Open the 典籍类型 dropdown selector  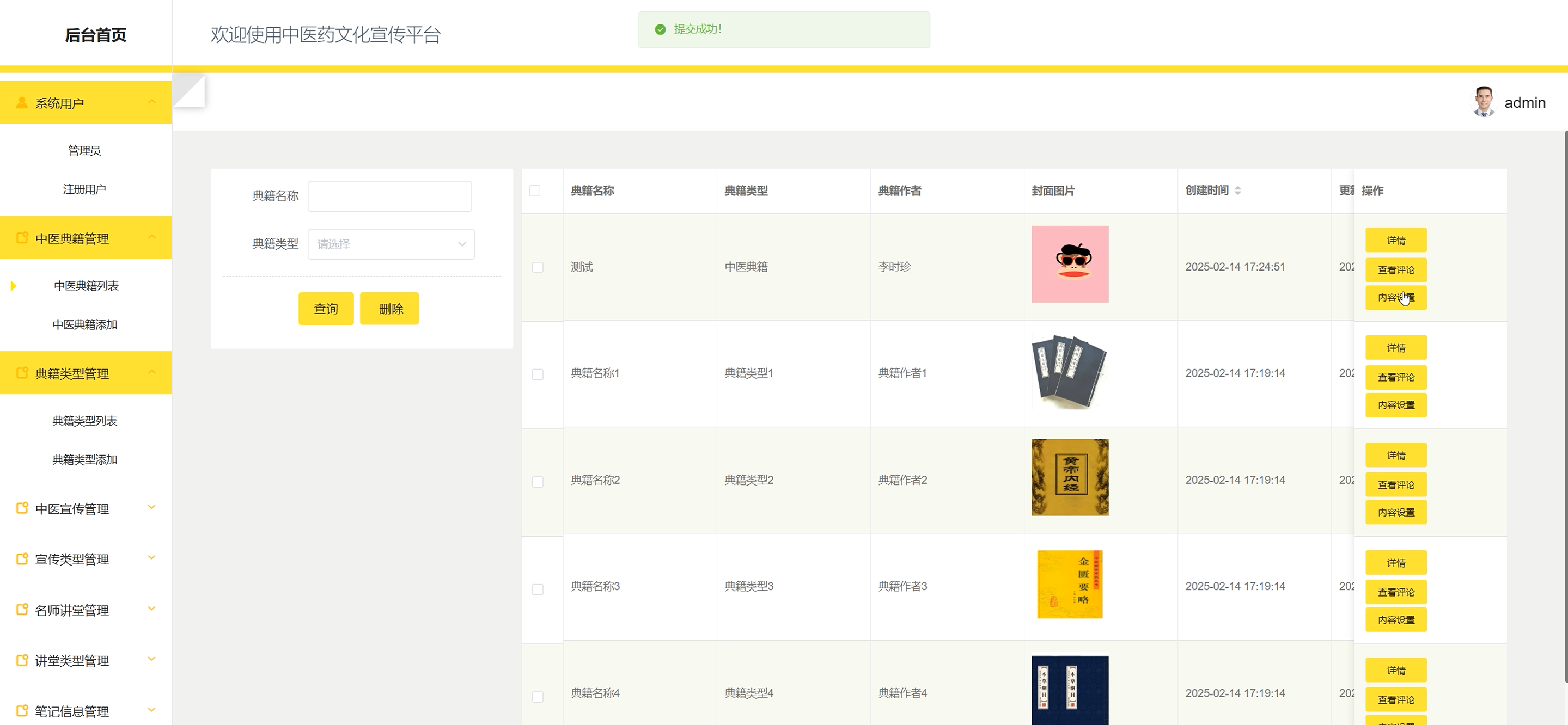391,244
